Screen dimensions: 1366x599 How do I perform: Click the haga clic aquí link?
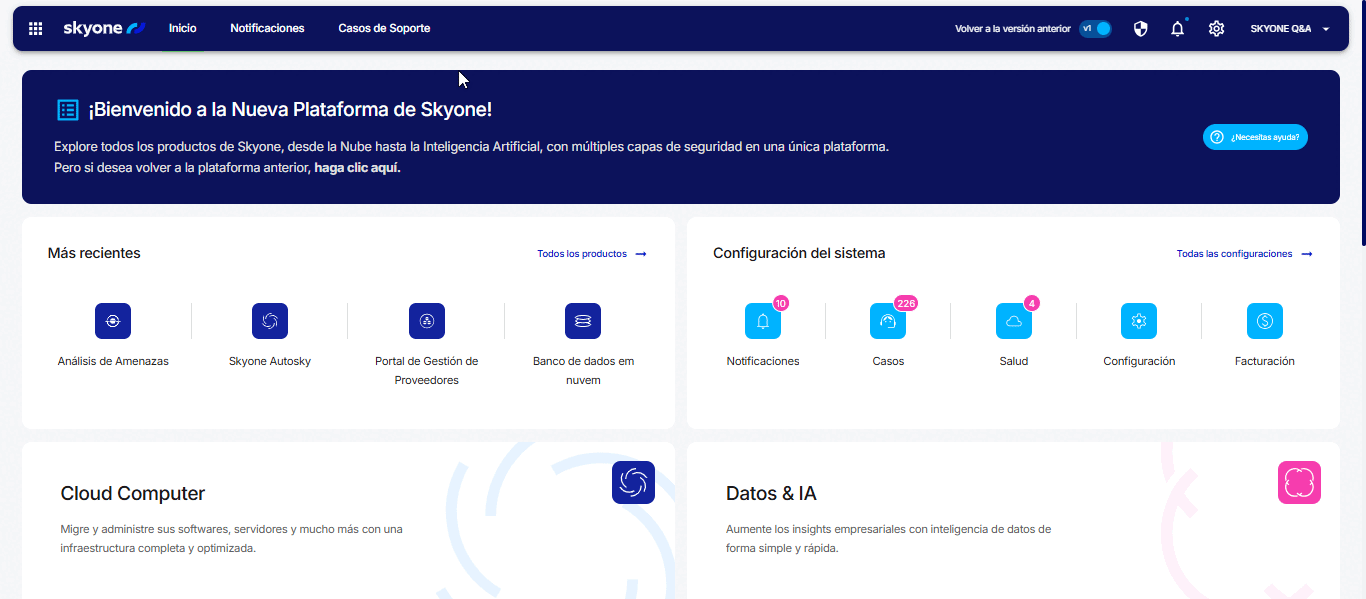[357, 168]
